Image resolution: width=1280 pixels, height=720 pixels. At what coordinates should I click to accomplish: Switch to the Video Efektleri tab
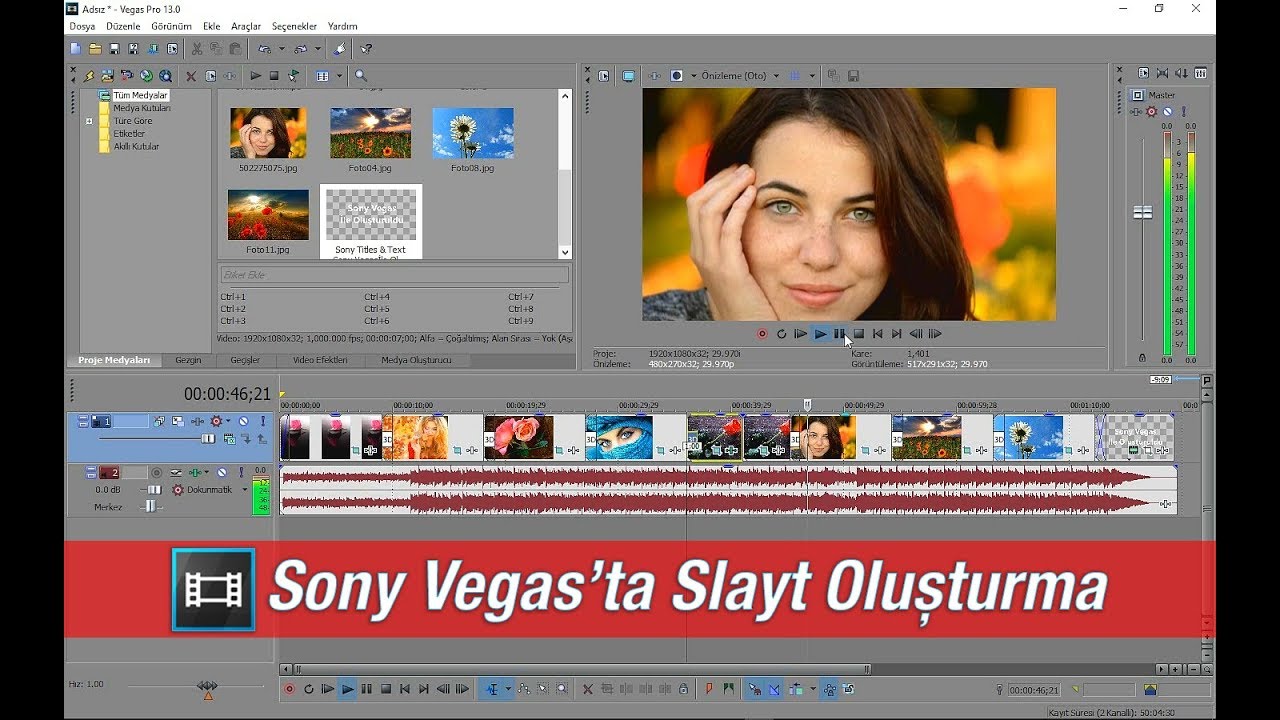[320, 360]
